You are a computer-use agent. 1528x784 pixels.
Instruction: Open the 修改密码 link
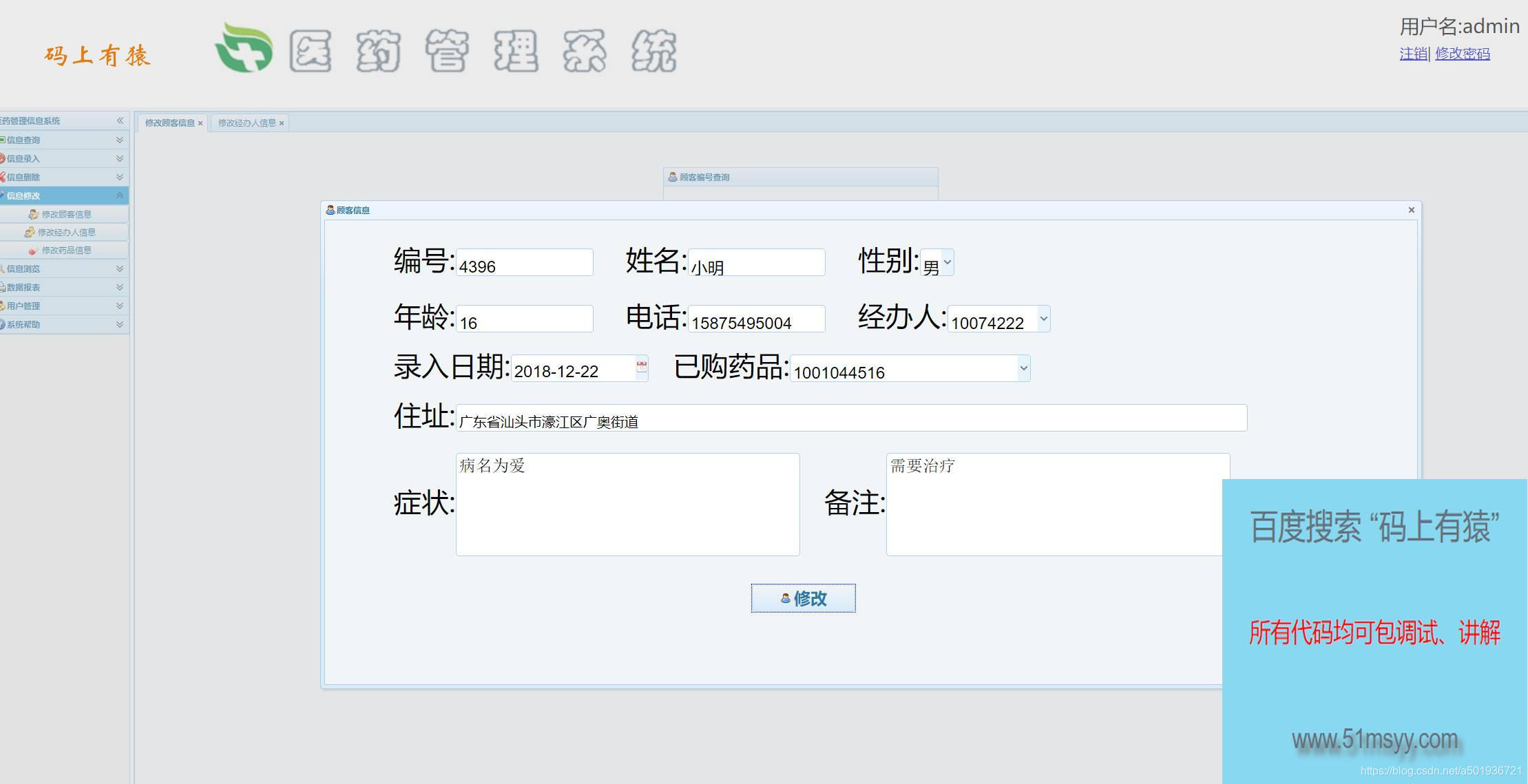(x=1463, y=53)
